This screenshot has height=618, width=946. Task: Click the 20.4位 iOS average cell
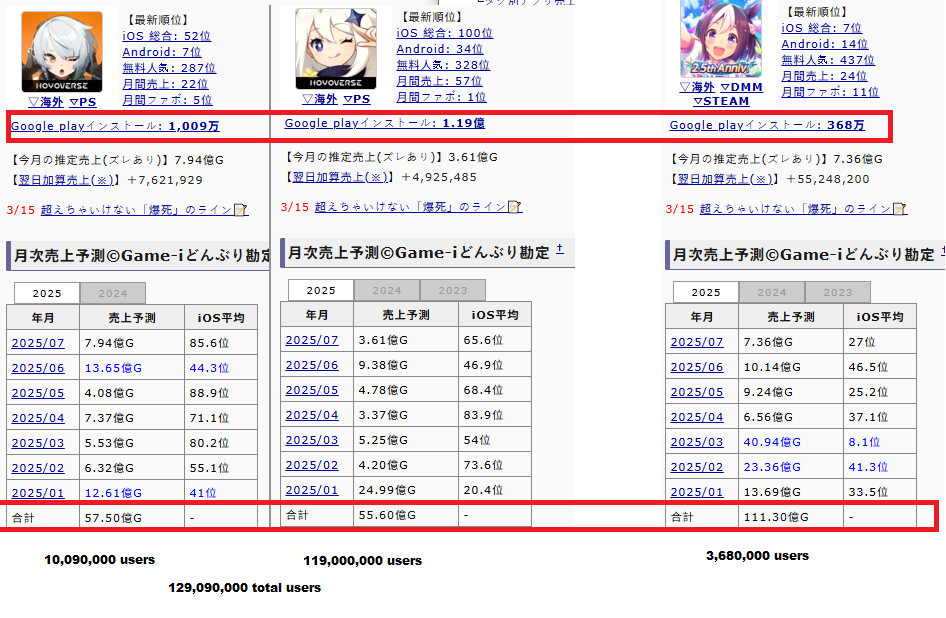pyautogui.click(x=495, y=490)
